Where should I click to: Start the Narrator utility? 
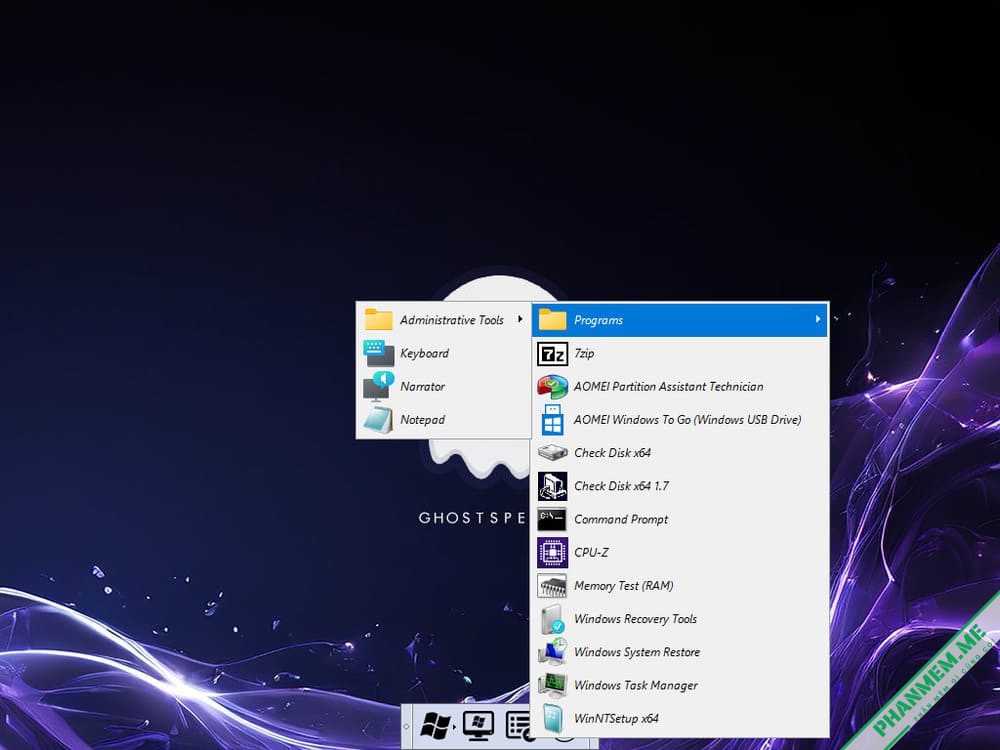click(443, 386)
